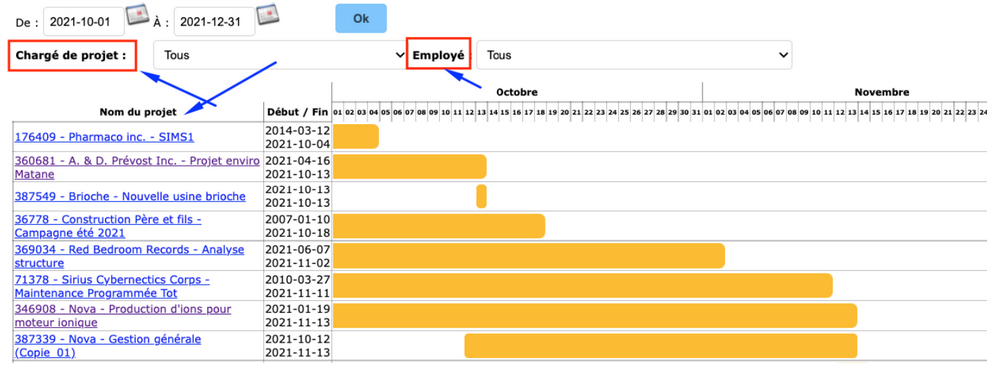The height and width of the screenshot is (373, 1007).
Task: Open project 71378 - Sirius Cybernectics Corps
Action: pyautogui.click(x=112, y=286)
